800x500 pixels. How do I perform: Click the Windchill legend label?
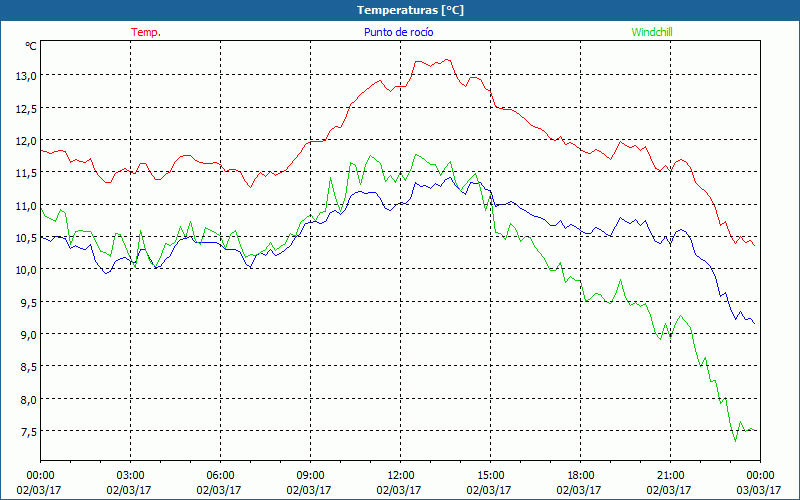[x=652, y=32]
